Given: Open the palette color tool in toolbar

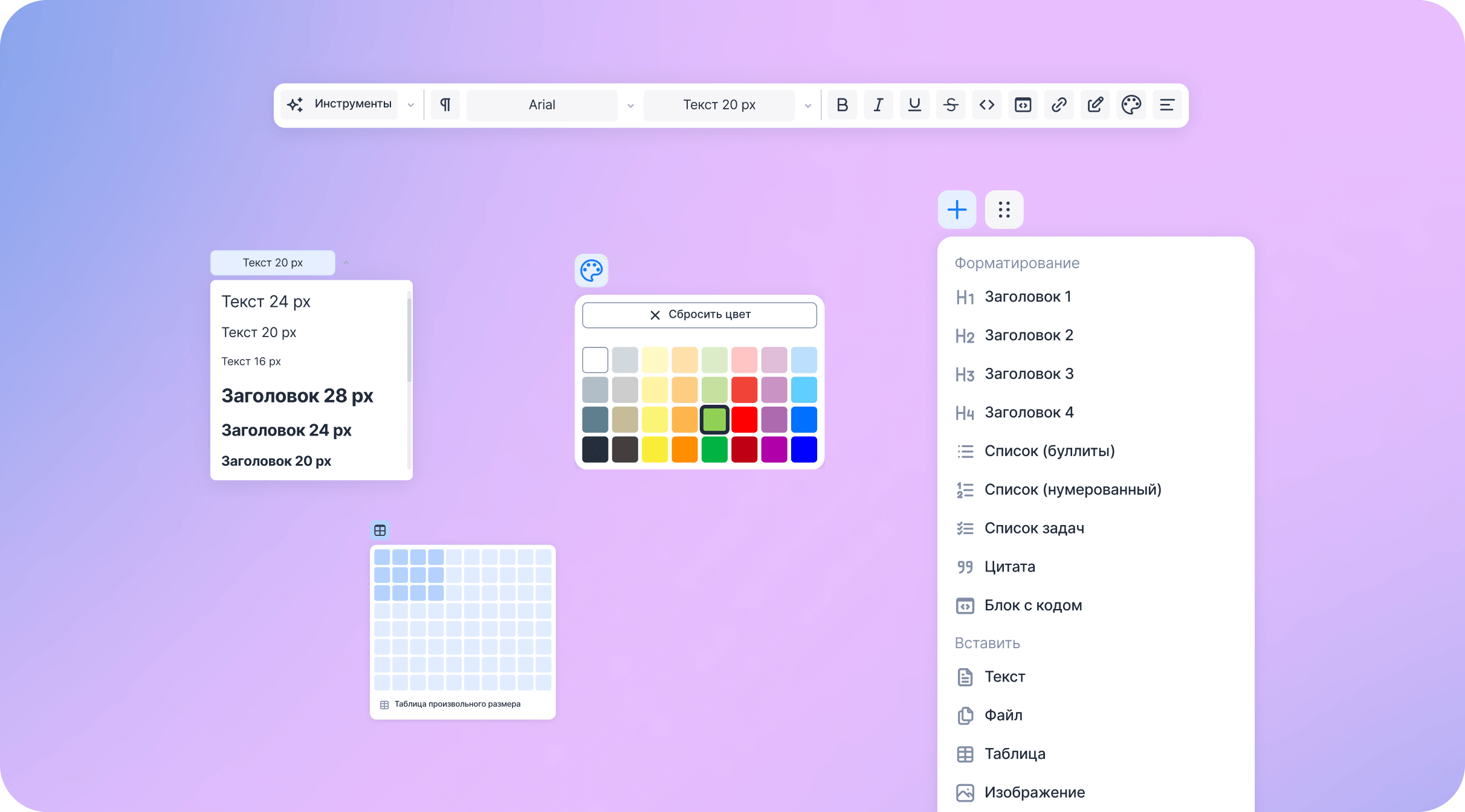Looking at the screenshot, I should coord(1131,105).
